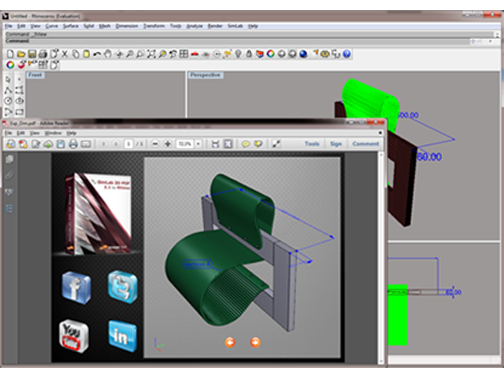Open the SimLab menu in Rhino

click(235, 26)
